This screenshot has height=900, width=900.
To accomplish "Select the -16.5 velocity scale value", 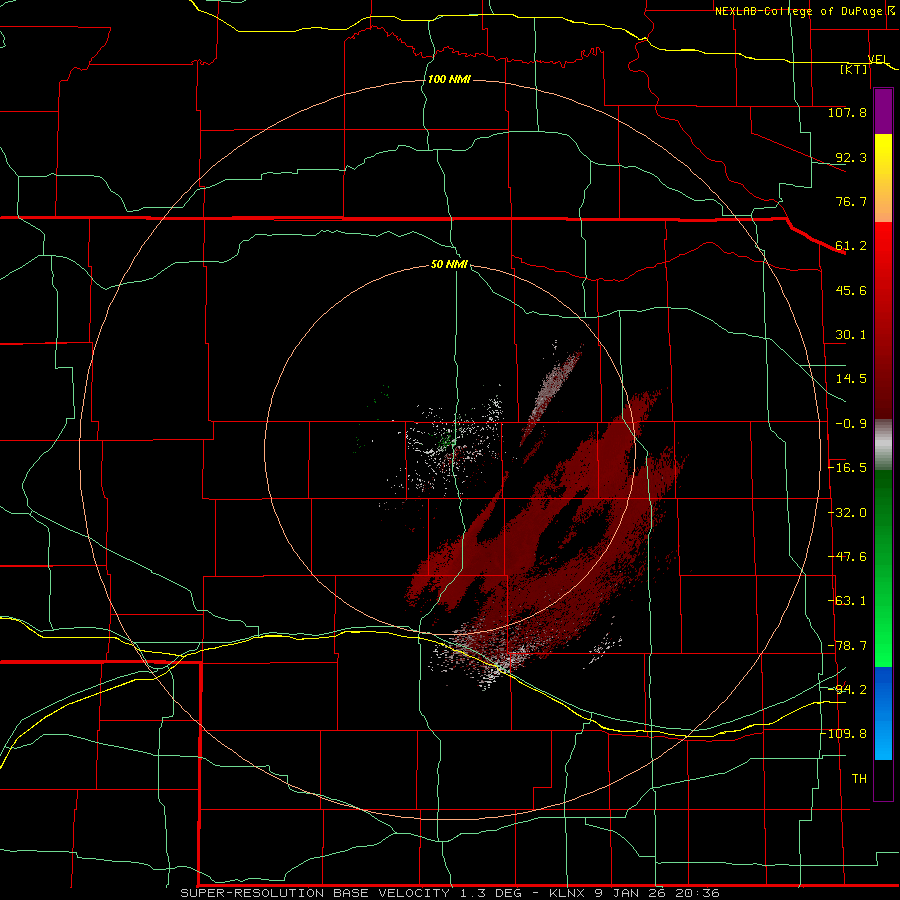I will click(847, 468).
